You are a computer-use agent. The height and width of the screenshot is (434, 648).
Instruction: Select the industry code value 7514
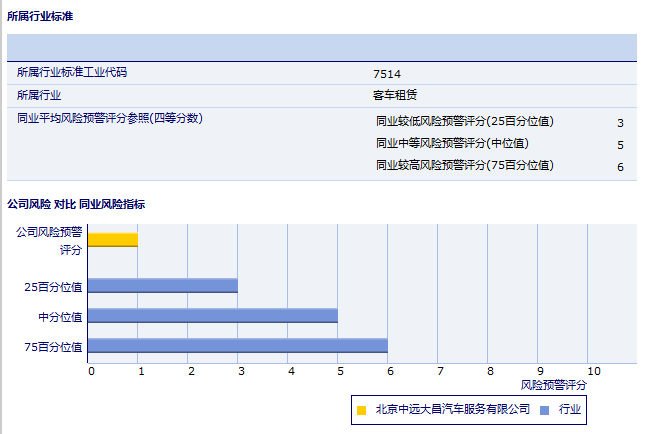point(386,73)
